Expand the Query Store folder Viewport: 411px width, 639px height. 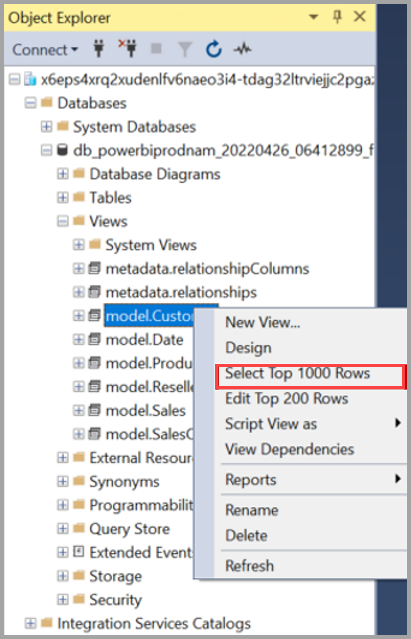tap(62, 529)
